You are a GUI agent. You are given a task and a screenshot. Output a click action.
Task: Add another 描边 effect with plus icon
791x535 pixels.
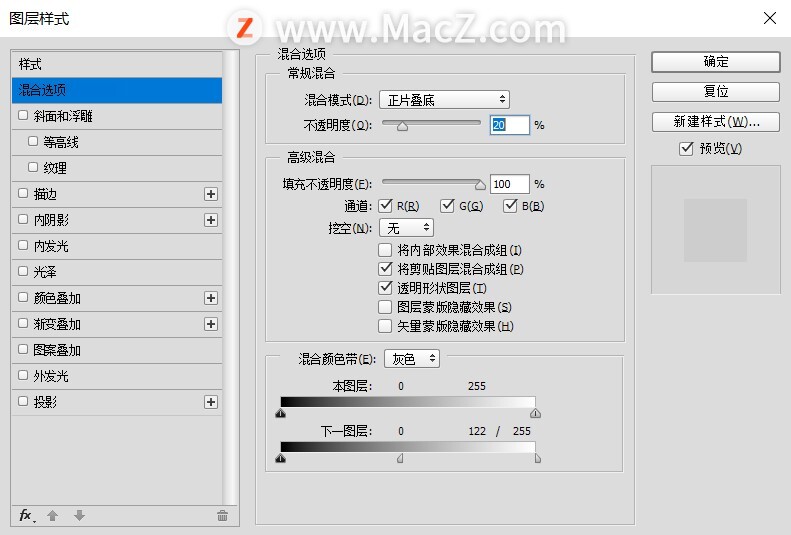coord(211,194)
